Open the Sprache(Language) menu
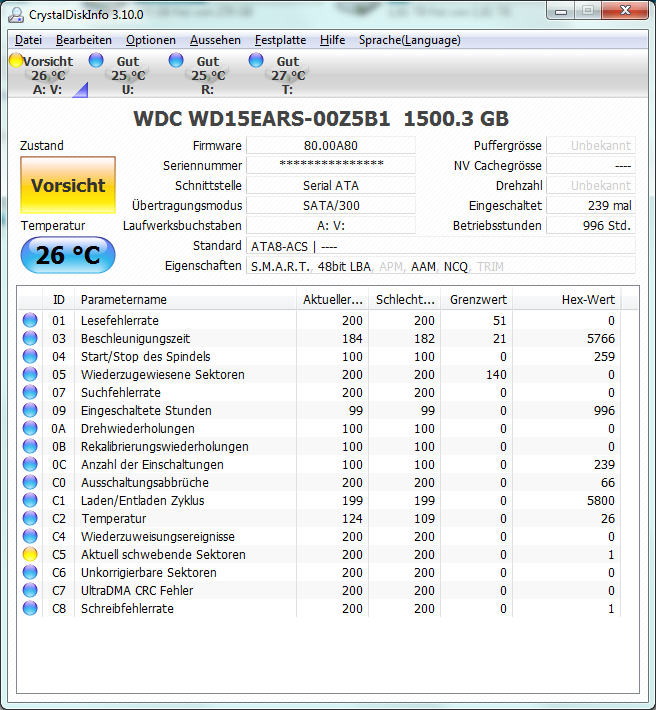The width and height of the screenshot is (656, 710). tap(410, 40)
